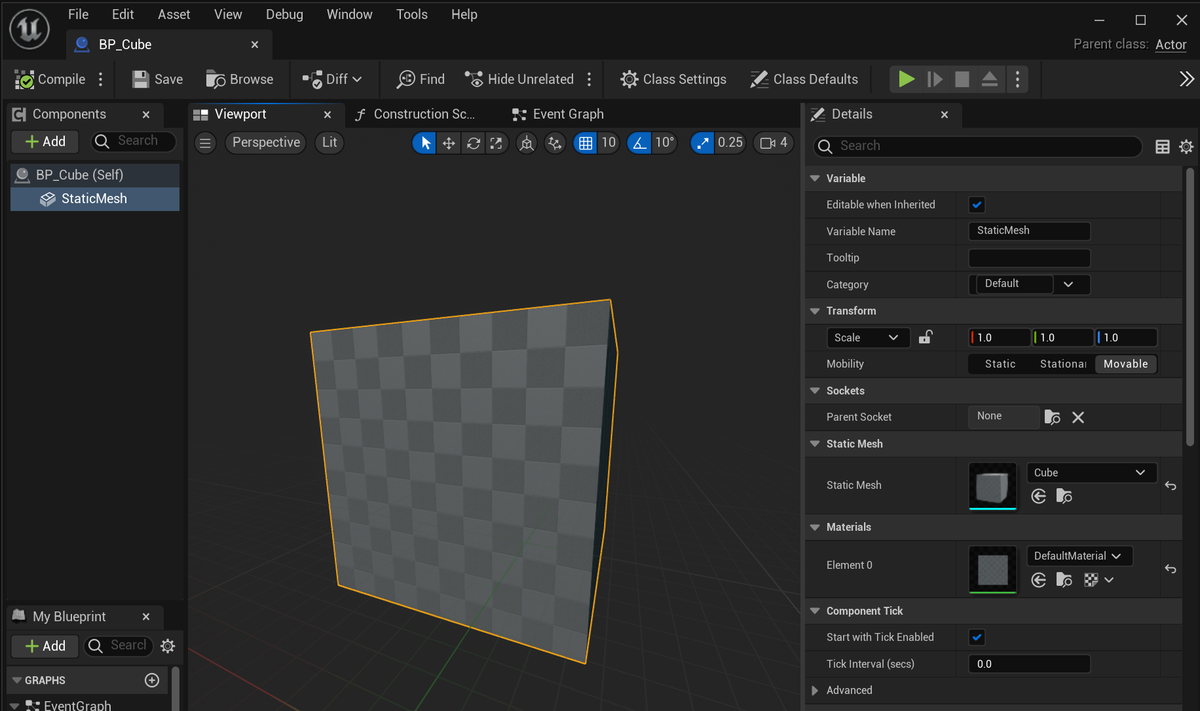The height and width of the screenshot is (711, 1200).
Task: Set Mobility to Static
Action: (1000, 364)
